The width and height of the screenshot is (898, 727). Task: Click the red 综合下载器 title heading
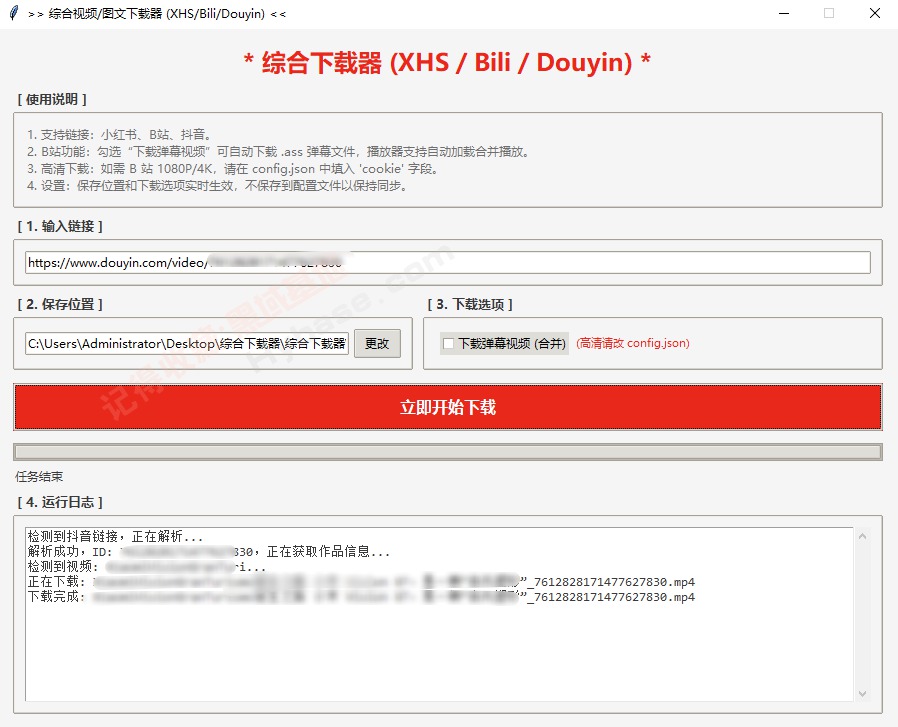click(x=447, y=62)
